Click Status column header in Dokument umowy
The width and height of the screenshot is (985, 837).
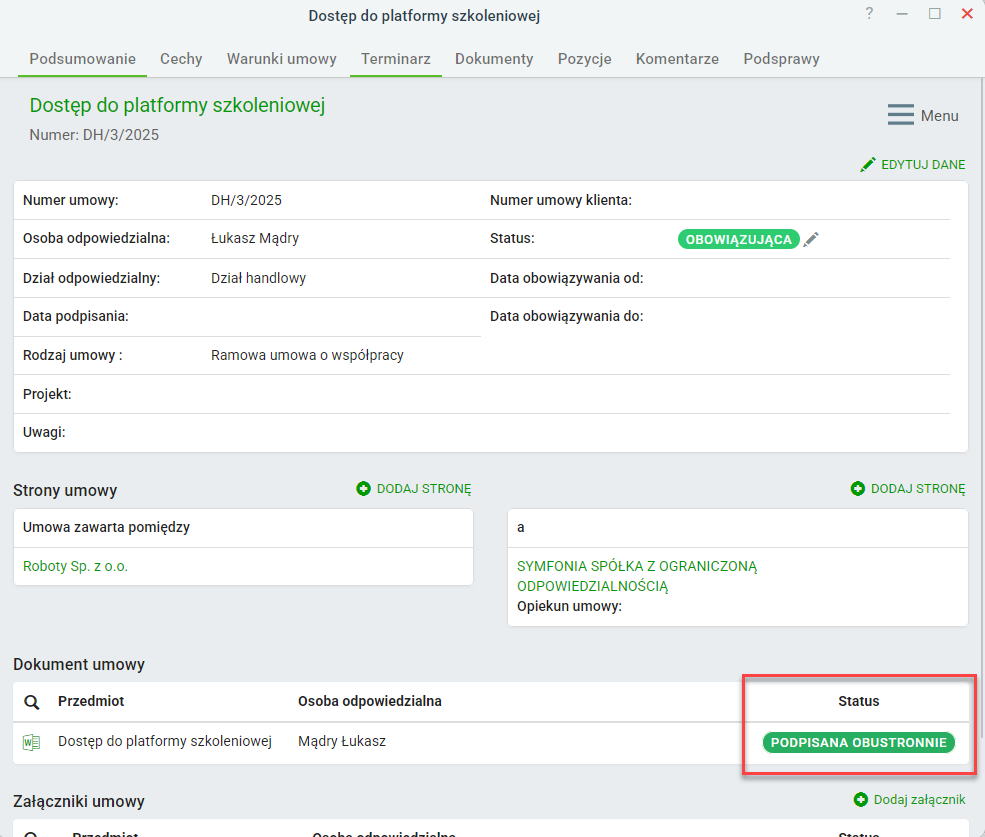tap(858, 701)
